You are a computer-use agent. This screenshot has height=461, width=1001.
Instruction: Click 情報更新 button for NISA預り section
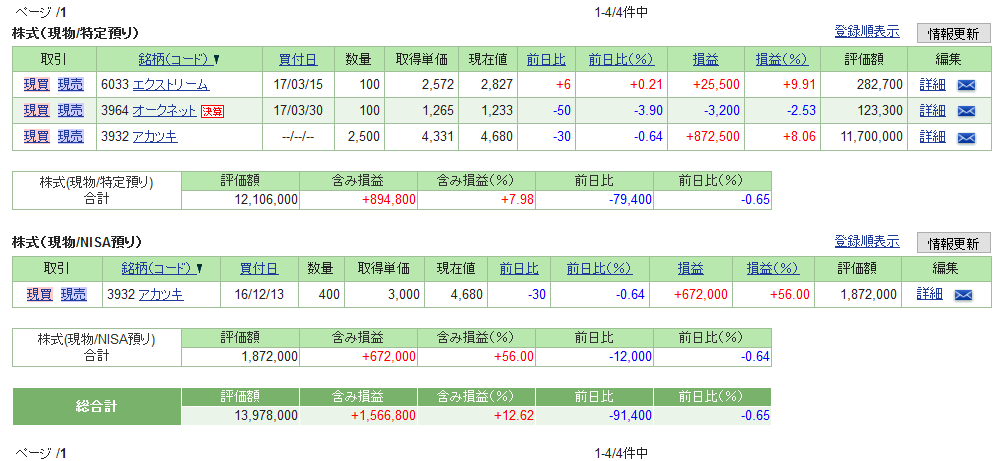point(954,243)
